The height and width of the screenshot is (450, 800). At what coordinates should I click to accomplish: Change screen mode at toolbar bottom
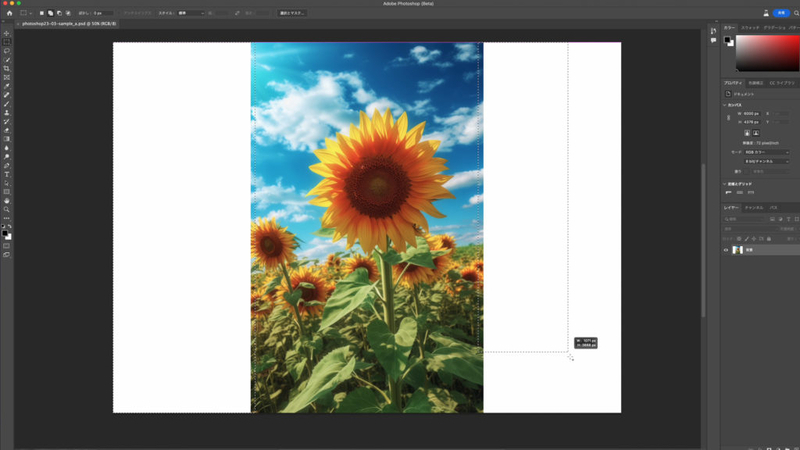7,255
